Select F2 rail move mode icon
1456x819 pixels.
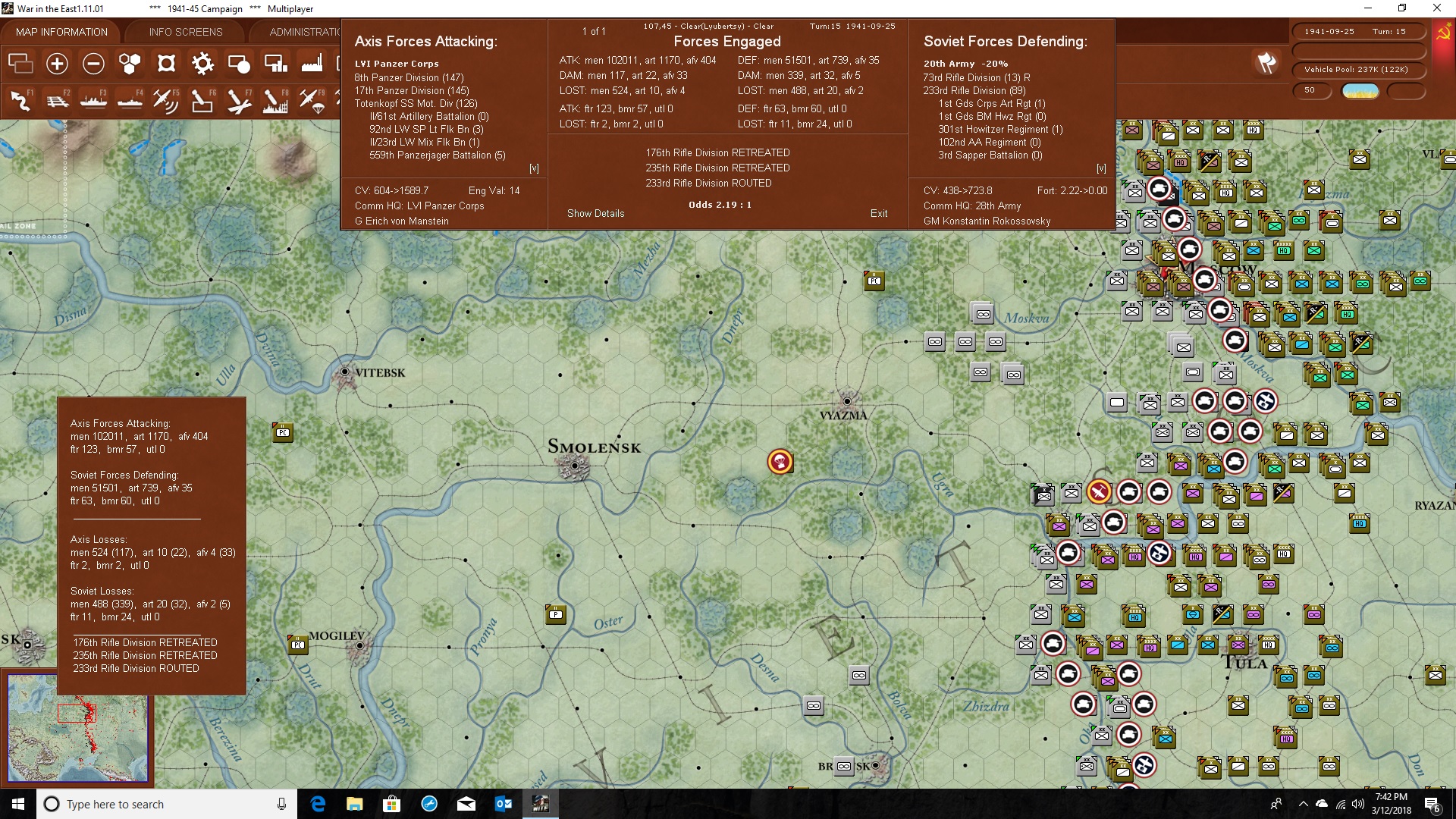pyautogui.click(x=57, y=100)
